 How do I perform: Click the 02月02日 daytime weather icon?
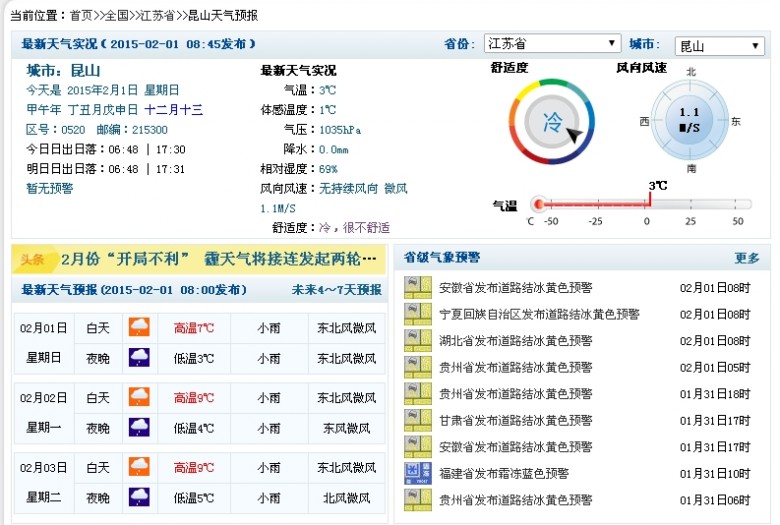coord(139,397)
